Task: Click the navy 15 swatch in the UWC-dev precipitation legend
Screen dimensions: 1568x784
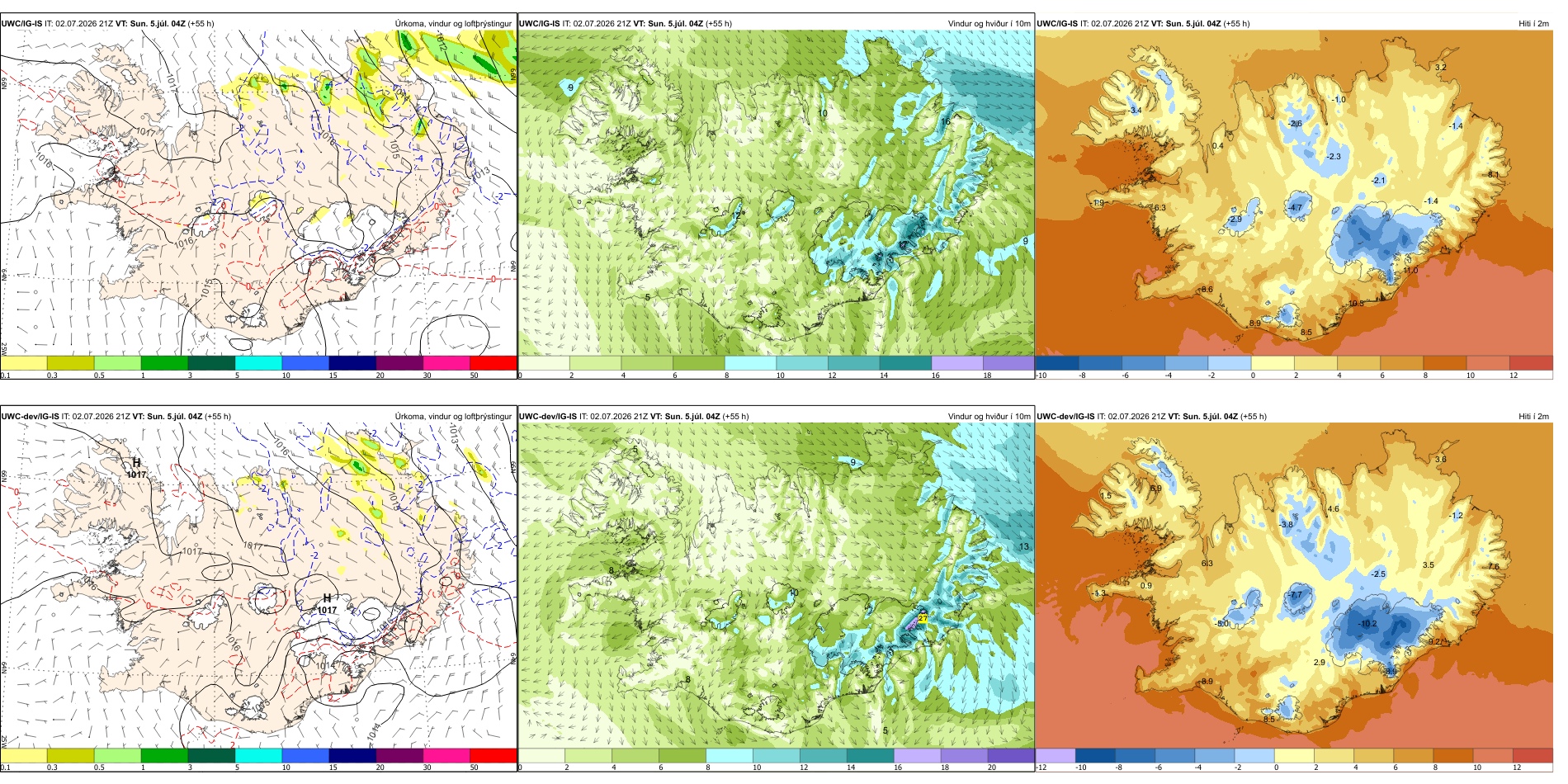Action: point(352,755)
